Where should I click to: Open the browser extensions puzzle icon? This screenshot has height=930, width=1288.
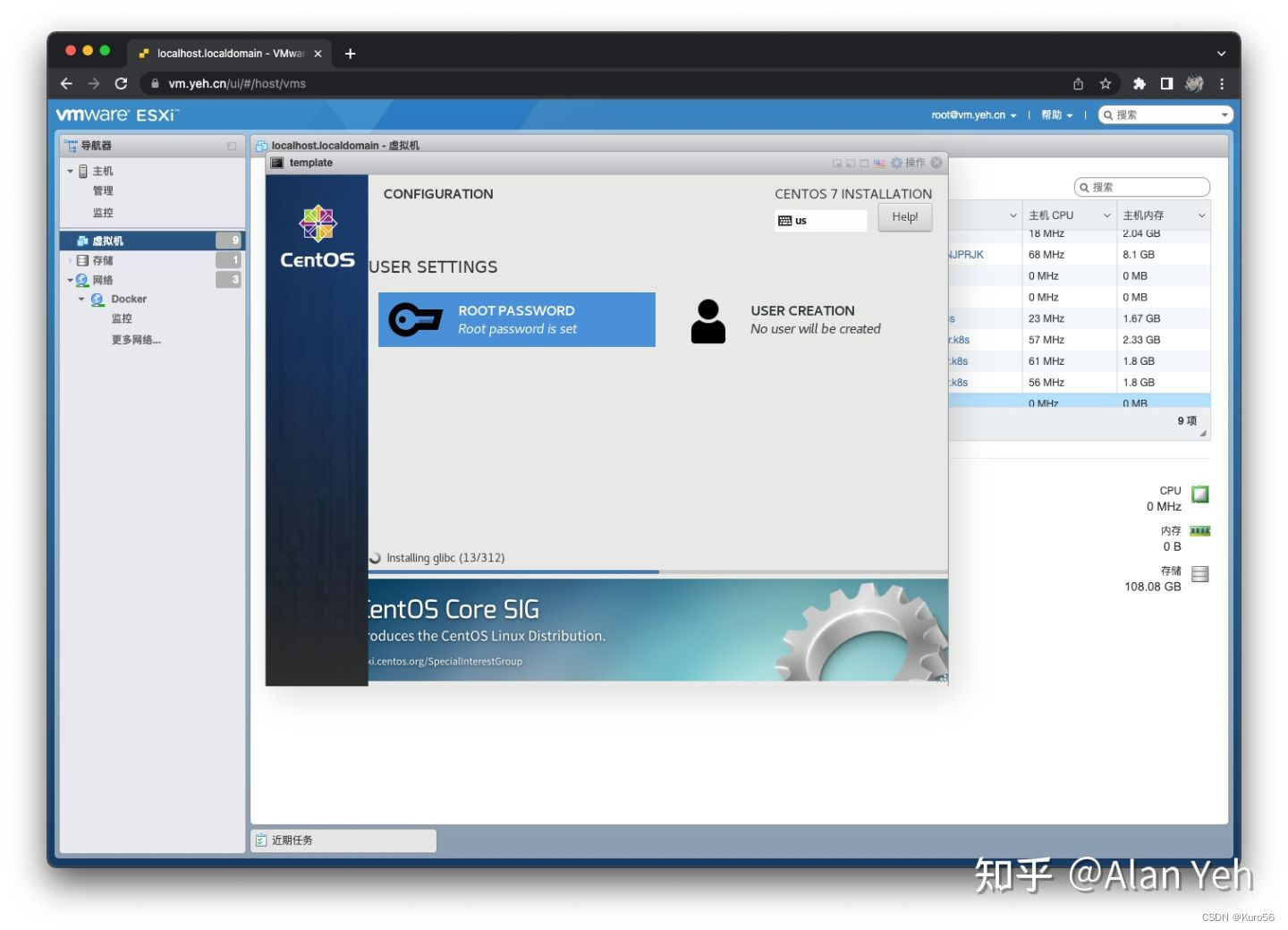(x=1139, y=83)
